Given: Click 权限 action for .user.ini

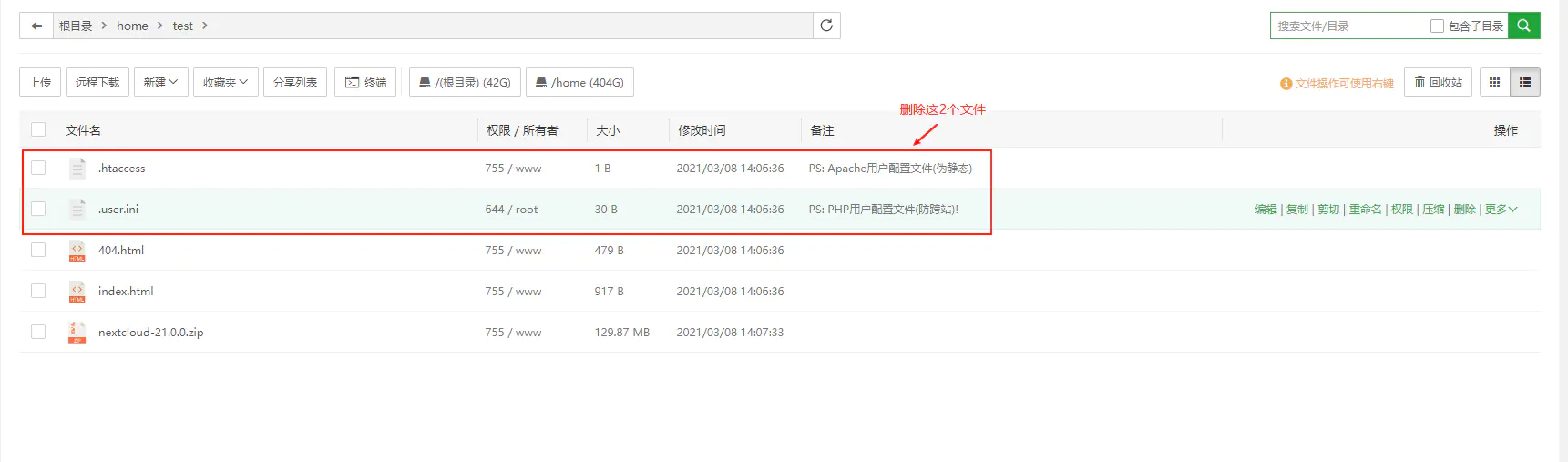Looking at the screenshot, I should tap(1402, 209).
